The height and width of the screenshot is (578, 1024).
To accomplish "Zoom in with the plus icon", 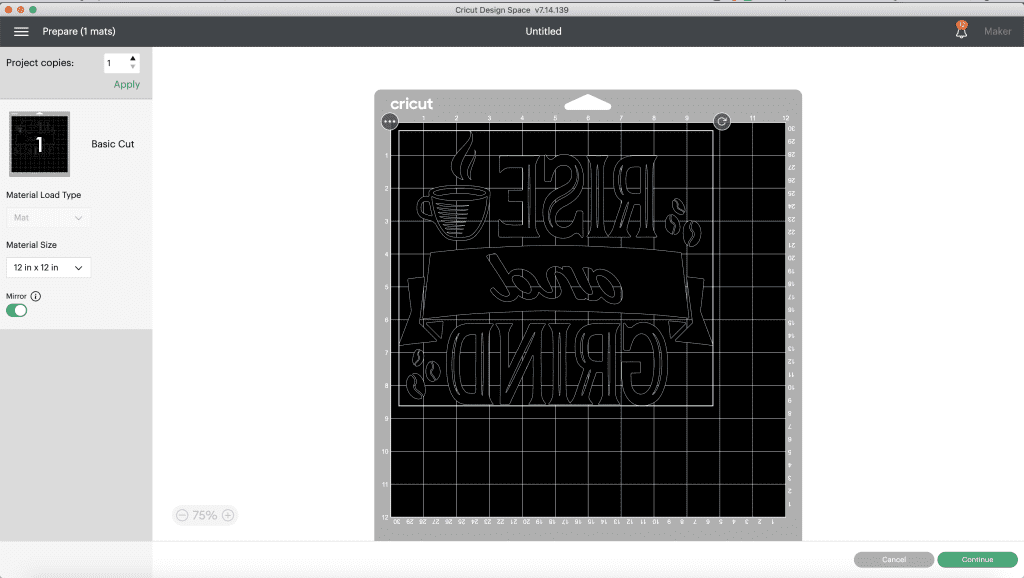I will [228, 515].
